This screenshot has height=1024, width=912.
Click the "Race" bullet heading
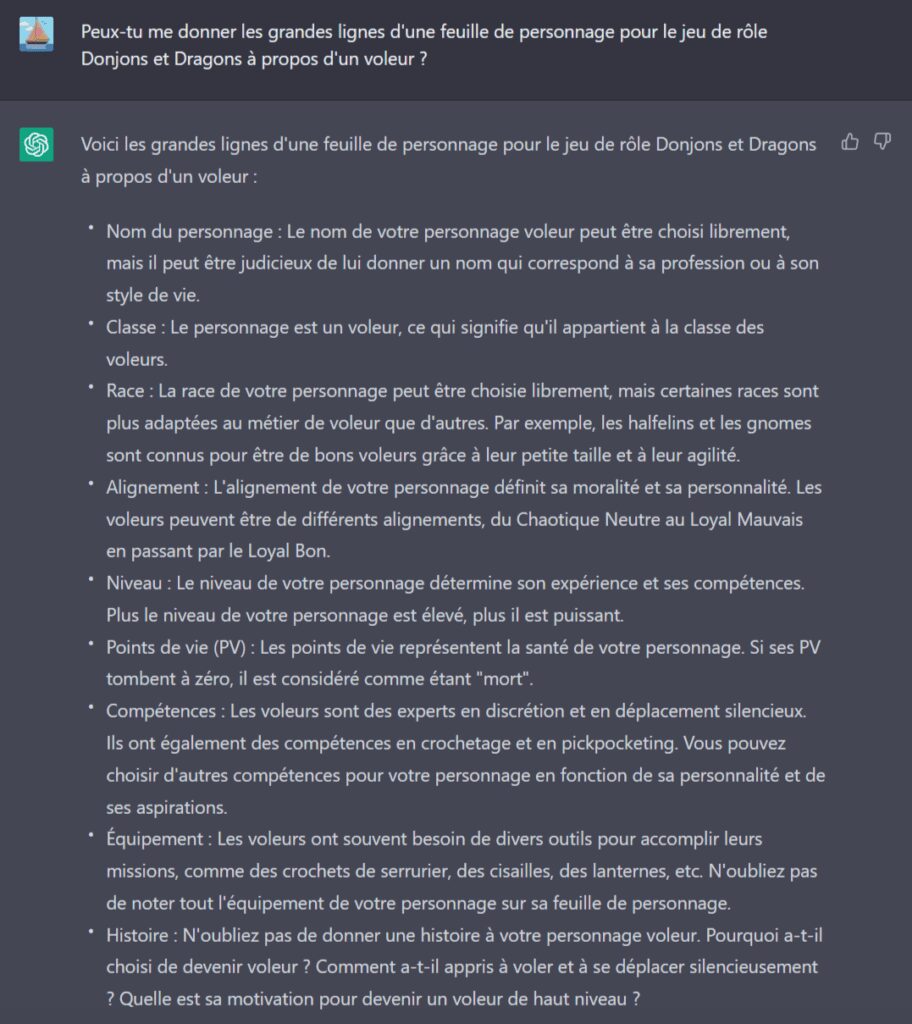point(127,391)
